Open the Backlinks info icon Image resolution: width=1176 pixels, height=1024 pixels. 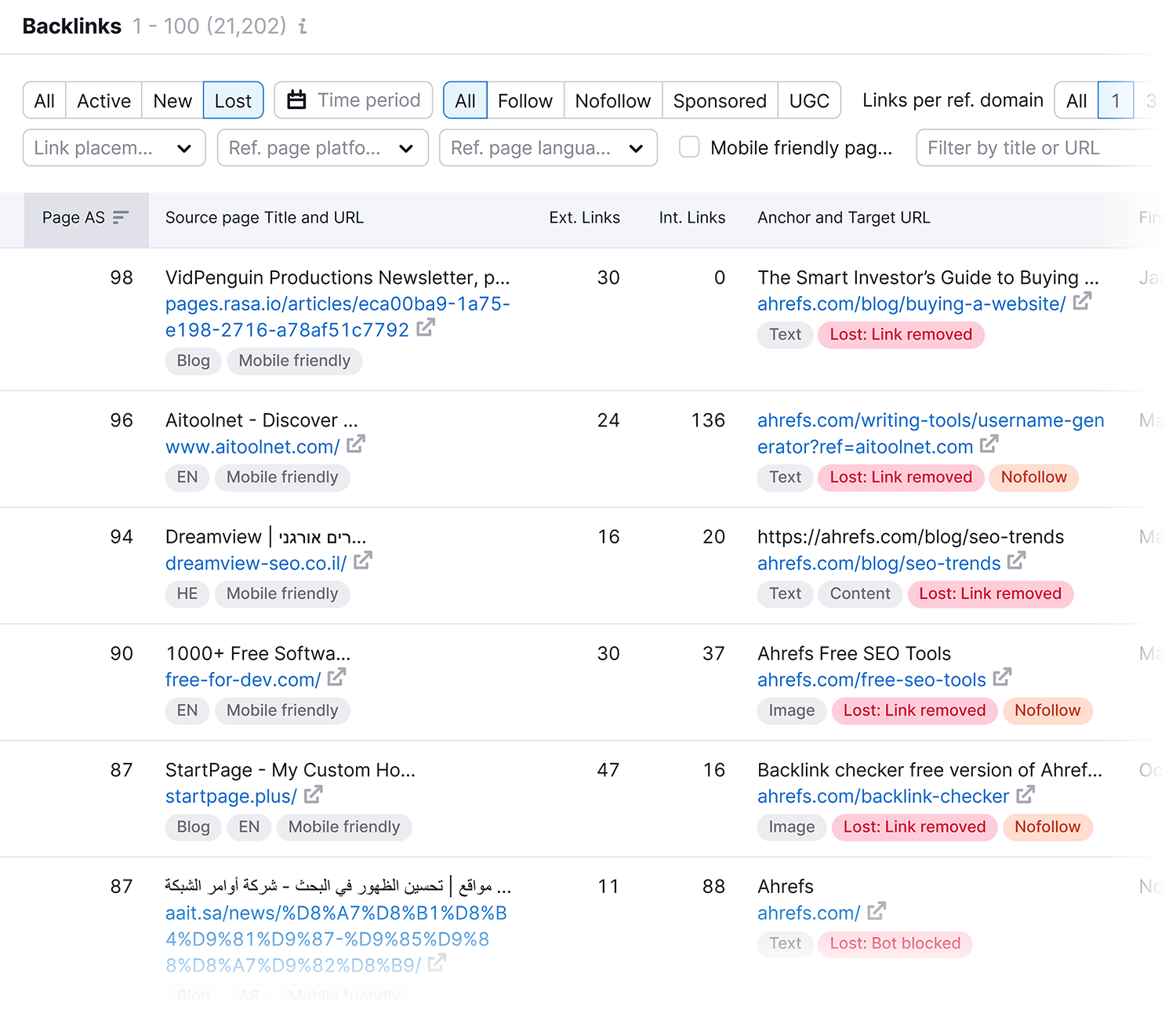[303, 27]
